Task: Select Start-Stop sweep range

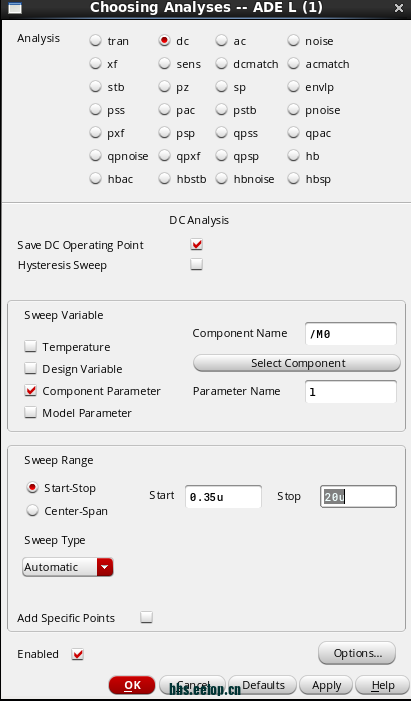Action: click(32, 488)
